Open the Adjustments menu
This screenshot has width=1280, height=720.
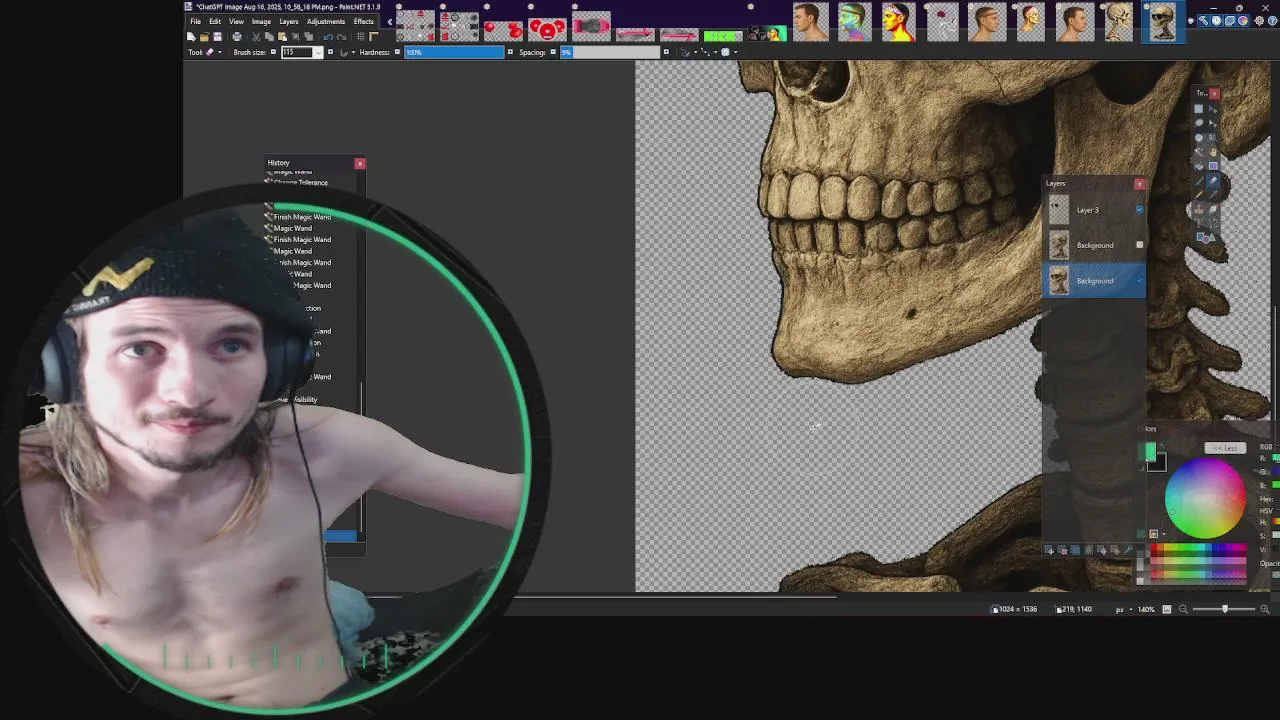326,21
